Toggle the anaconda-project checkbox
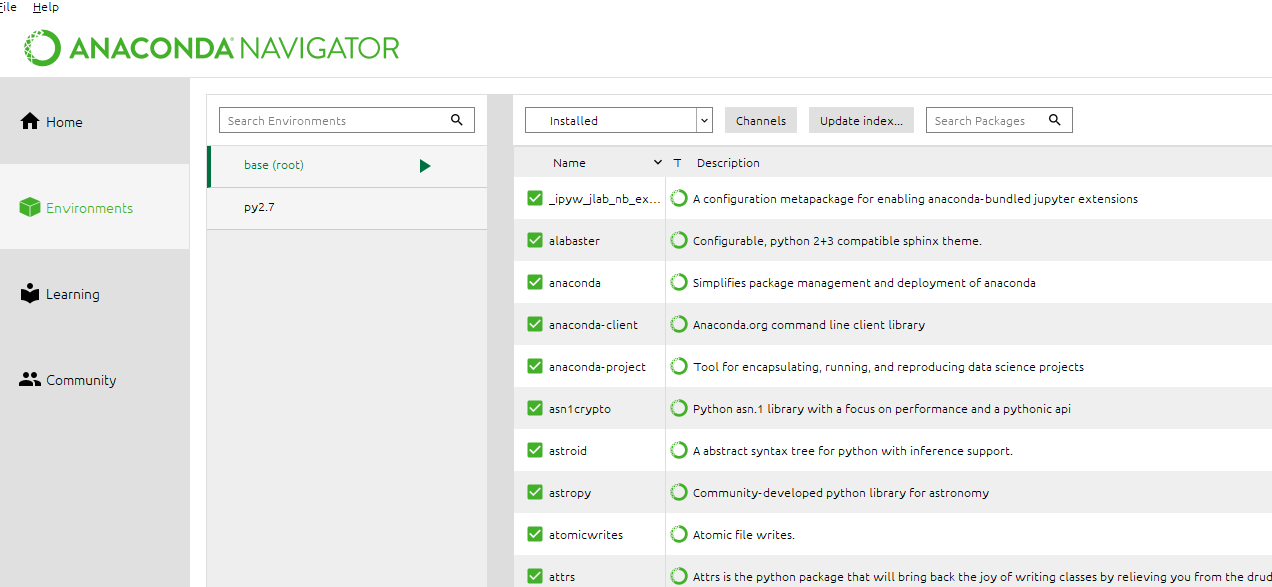Screen dimensions: 1272x587 (x=535, y=366)
